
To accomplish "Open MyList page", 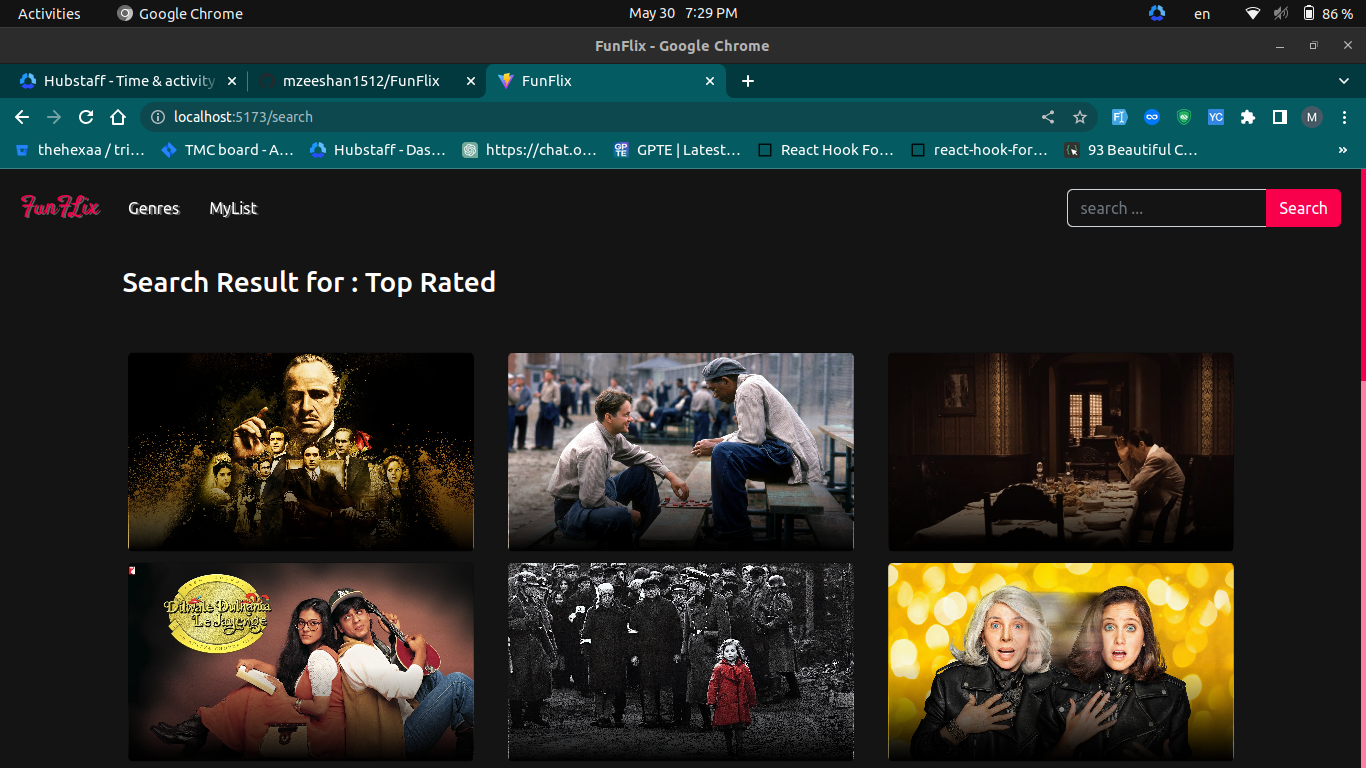I will point(233,208).
